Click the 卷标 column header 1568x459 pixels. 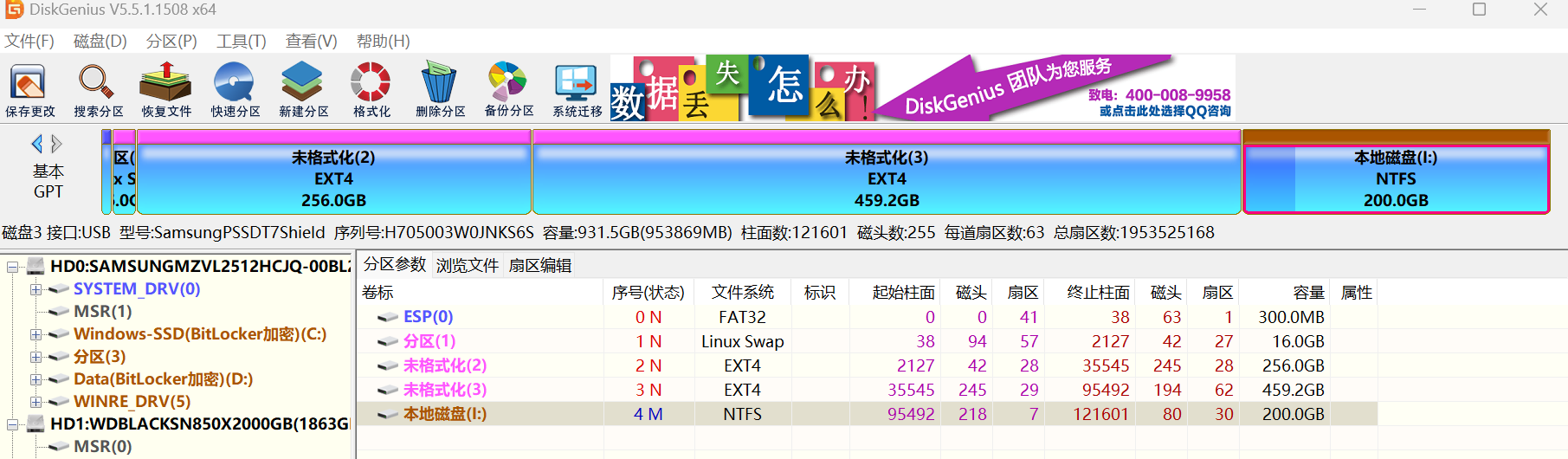coord(481,293)
